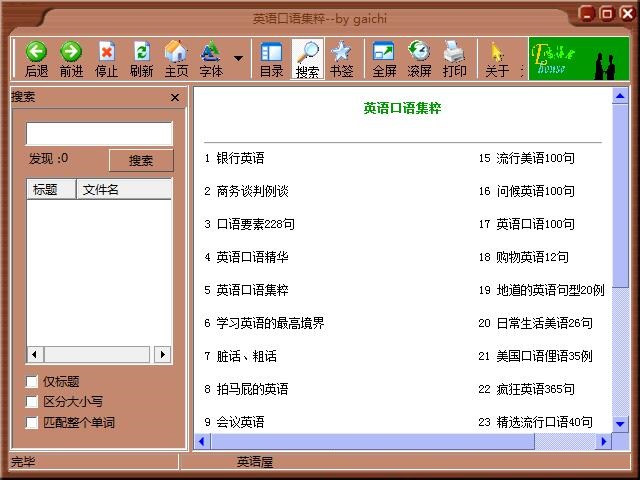Change font size with 字体 icon
Viewport: 640px width, 480px height.
pyautogui.click(x=211, y=59)
